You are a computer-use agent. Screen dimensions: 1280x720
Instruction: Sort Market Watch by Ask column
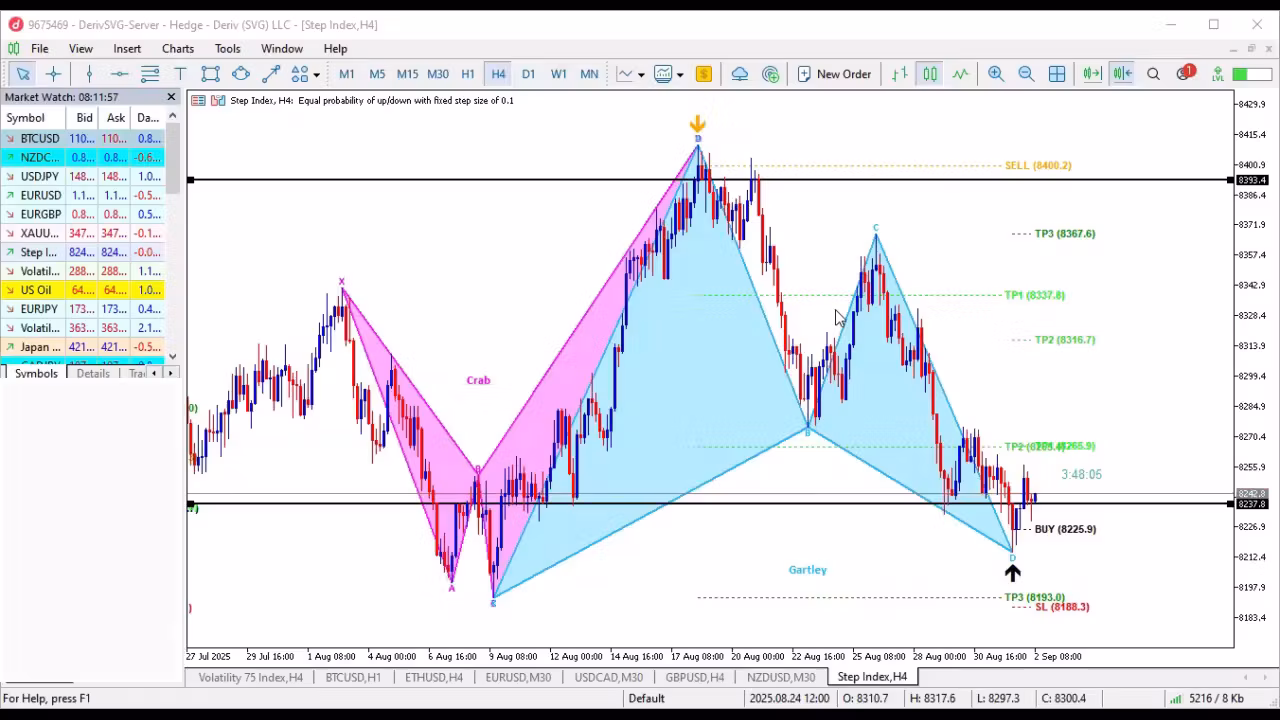coord(116,117)
